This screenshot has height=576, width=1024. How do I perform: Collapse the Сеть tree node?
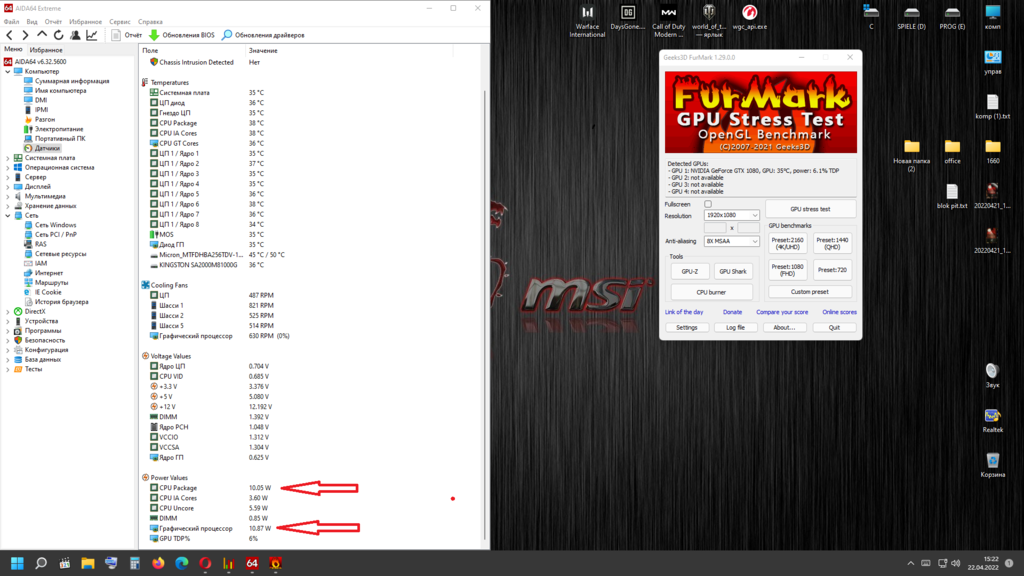8,216
